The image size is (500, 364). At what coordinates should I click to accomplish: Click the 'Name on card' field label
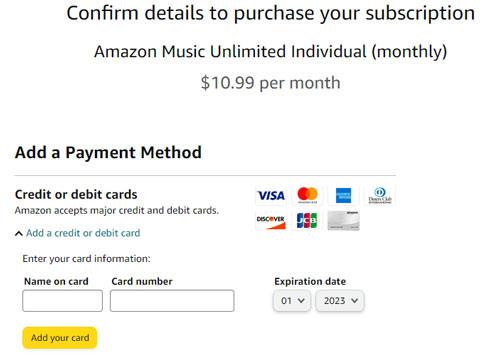[x=56, y=281]
